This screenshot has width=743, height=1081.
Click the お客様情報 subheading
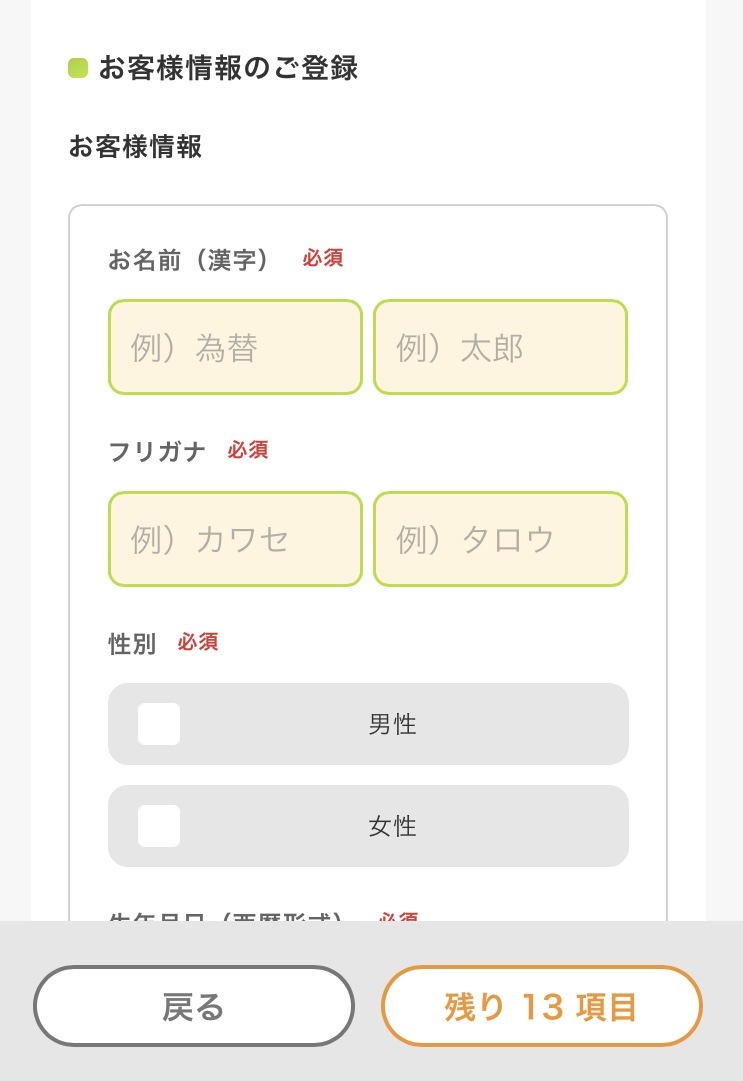coord(135,147)
